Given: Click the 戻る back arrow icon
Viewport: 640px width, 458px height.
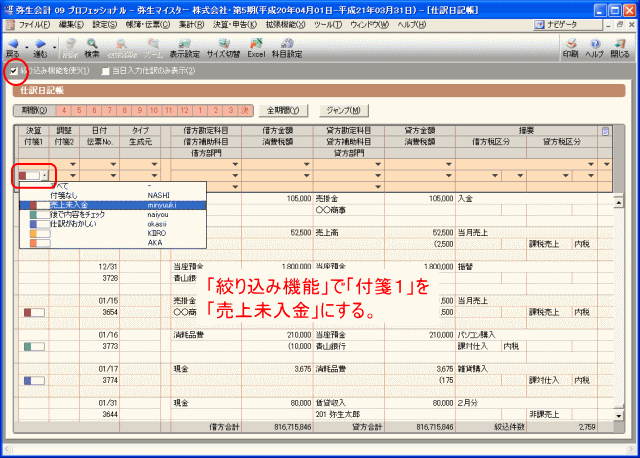Looking at the screenshot, I should [13, 44].
